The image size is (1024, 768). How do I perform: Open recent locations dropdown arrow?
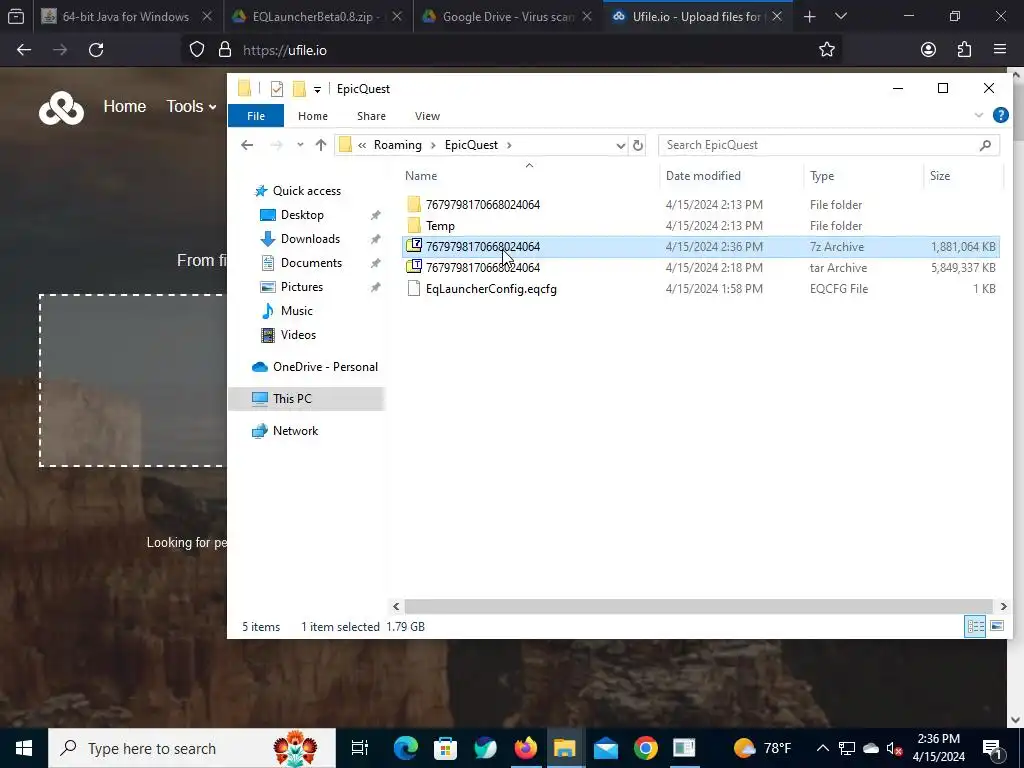point(300,145)
